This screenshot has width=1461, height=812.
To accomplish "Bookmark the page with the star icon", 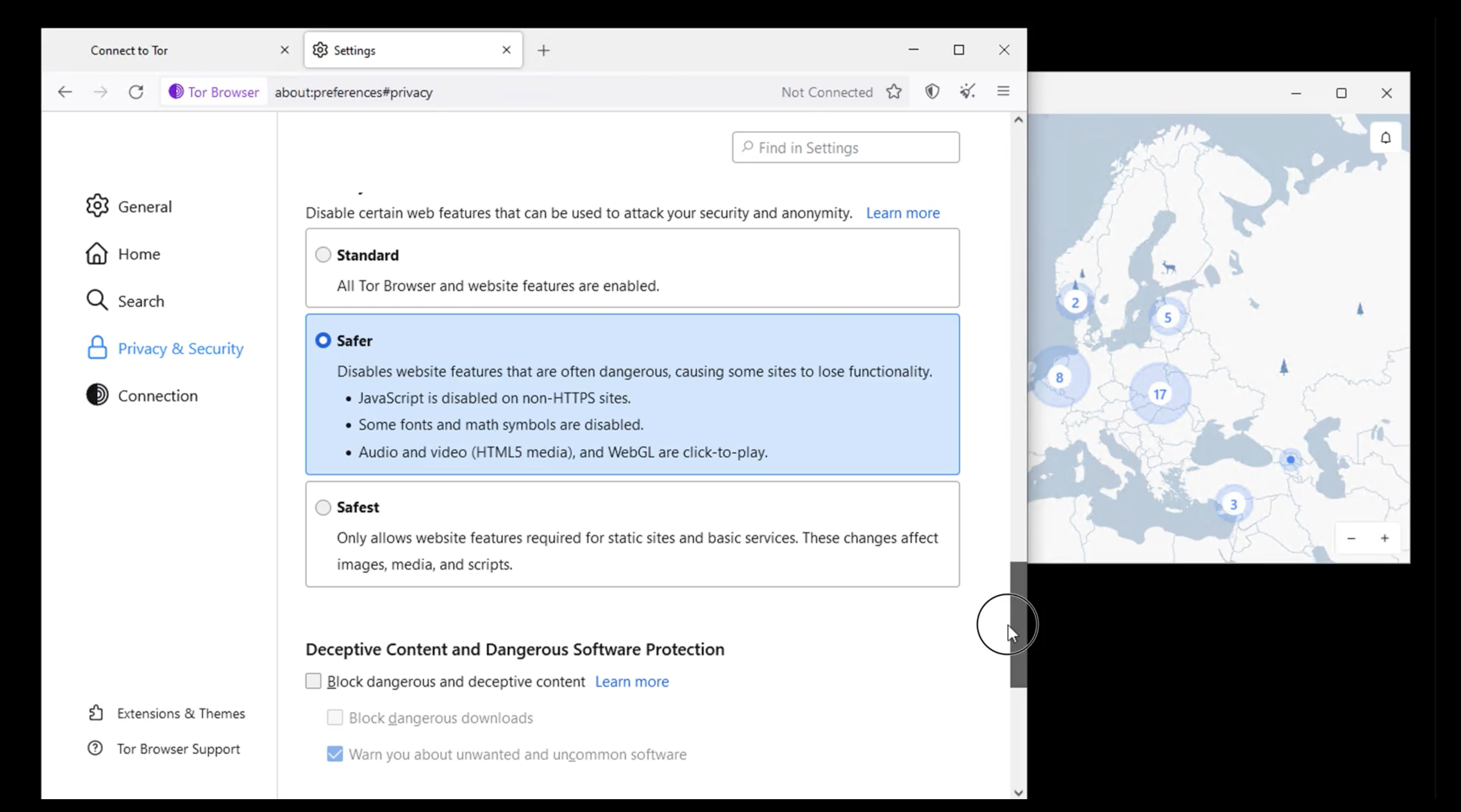I will 893,91.
